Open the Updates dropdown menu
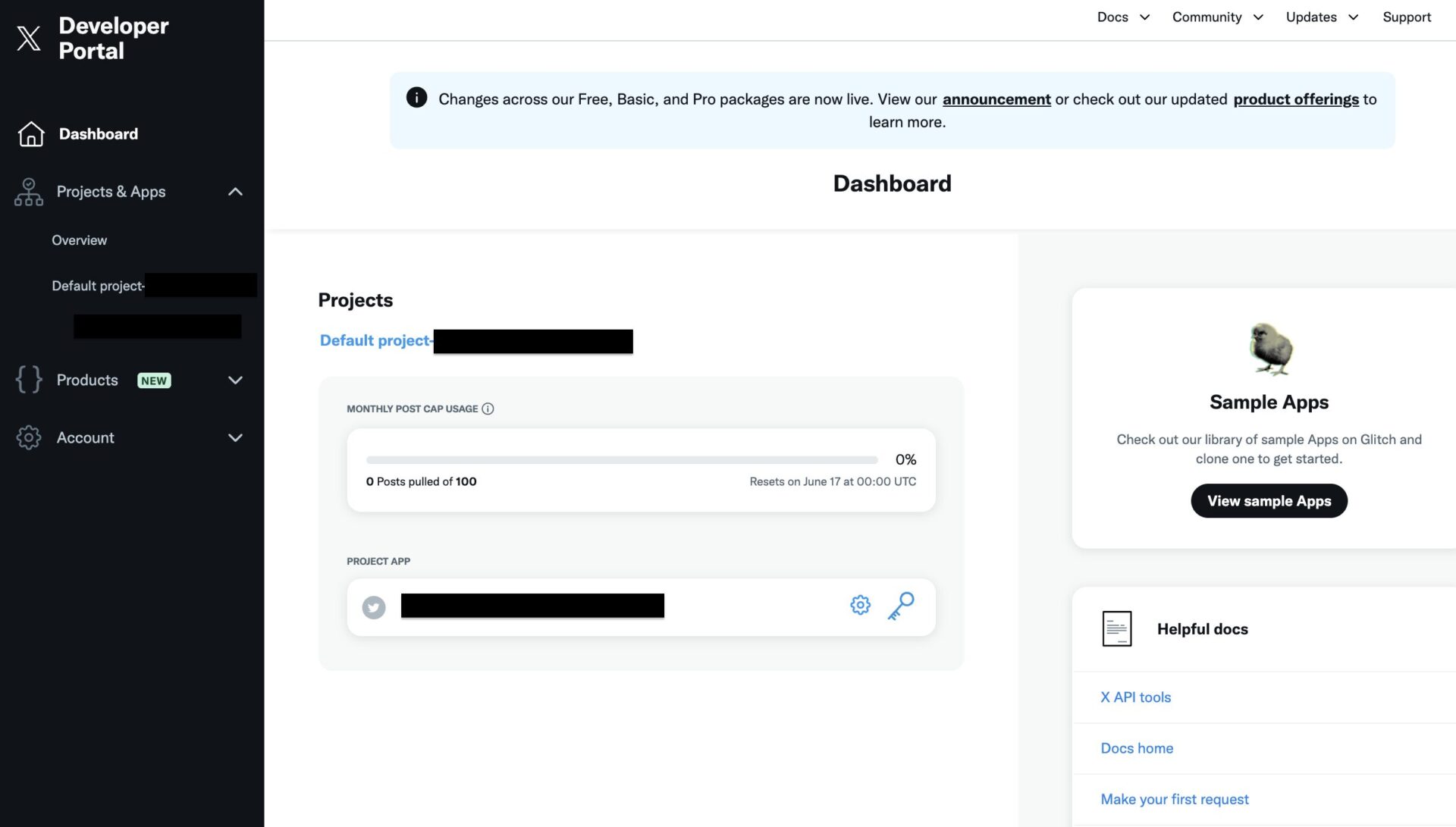The height and width of the screenshot is (827, 1456). 1322,17
